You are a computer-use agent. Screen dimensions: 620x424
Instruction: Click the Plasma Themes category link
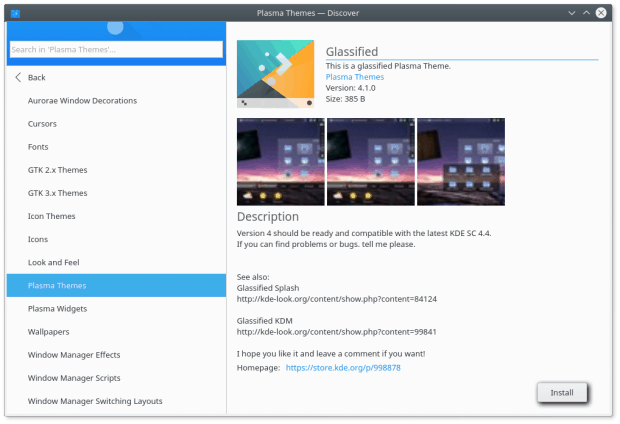(x=354, y=77)
